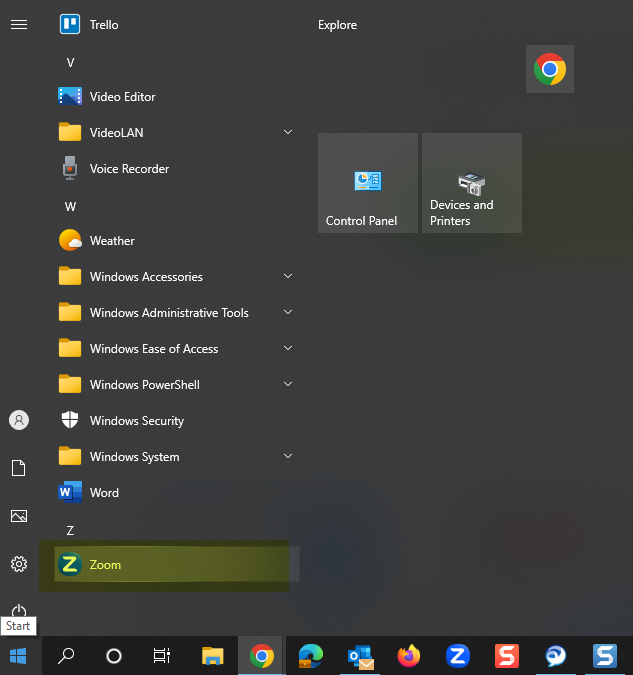Image resolution: width=633 pixels, height=675 pixels.
Task: Launch Word from the app list
Action: 177,492
